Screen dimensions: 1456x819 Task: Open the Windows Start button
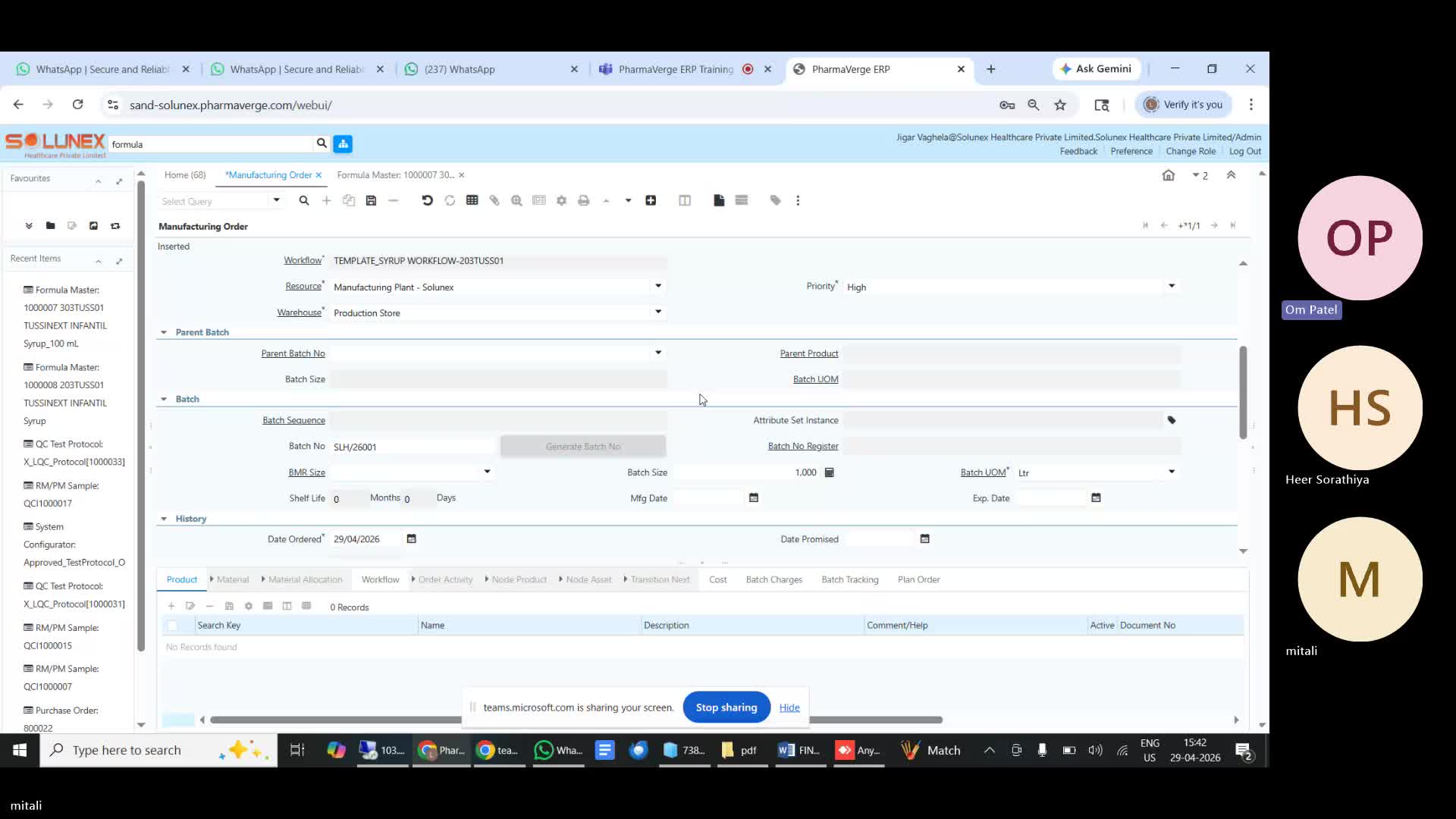[20, 750]
